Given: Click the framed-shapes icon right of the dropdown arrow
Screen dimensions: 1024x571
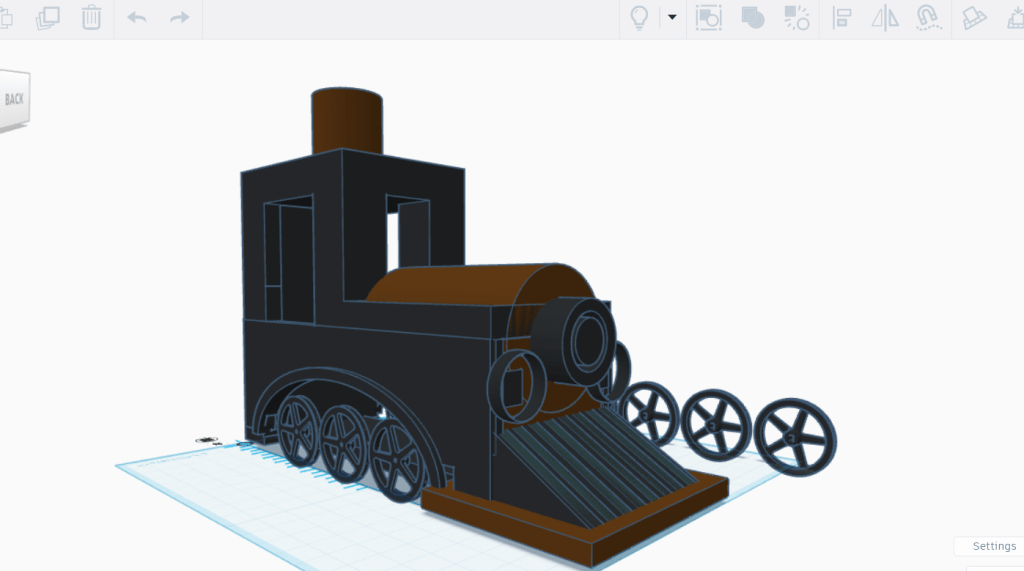Looking at the screenshot, I should point(709,17).
